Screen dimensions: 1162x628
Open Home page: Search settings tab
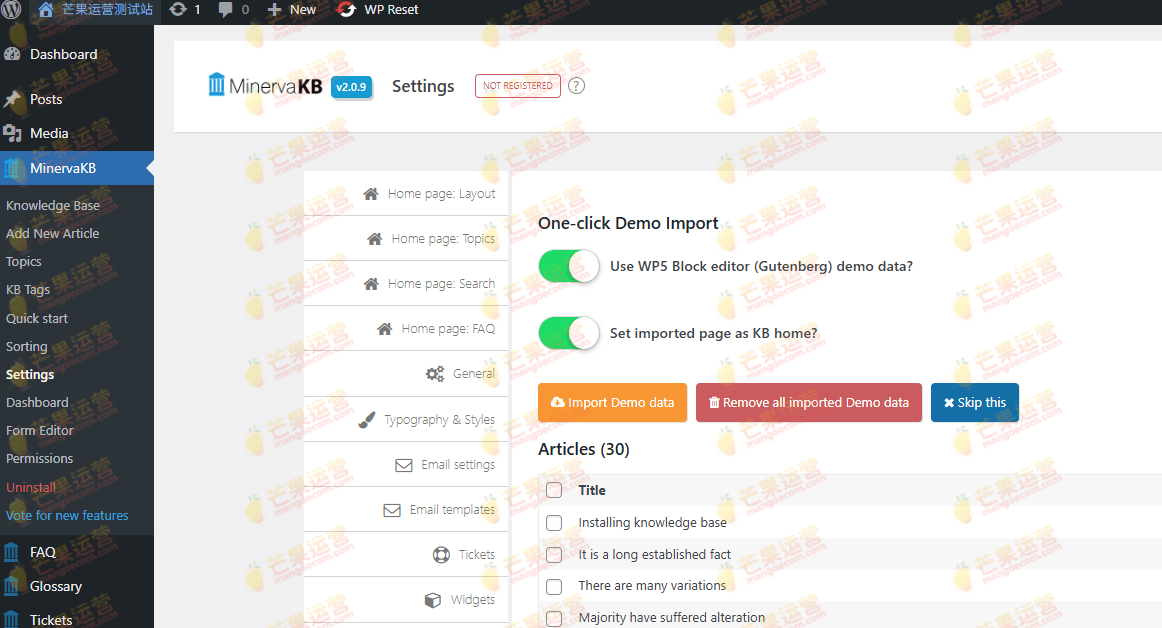click(405, 284)
